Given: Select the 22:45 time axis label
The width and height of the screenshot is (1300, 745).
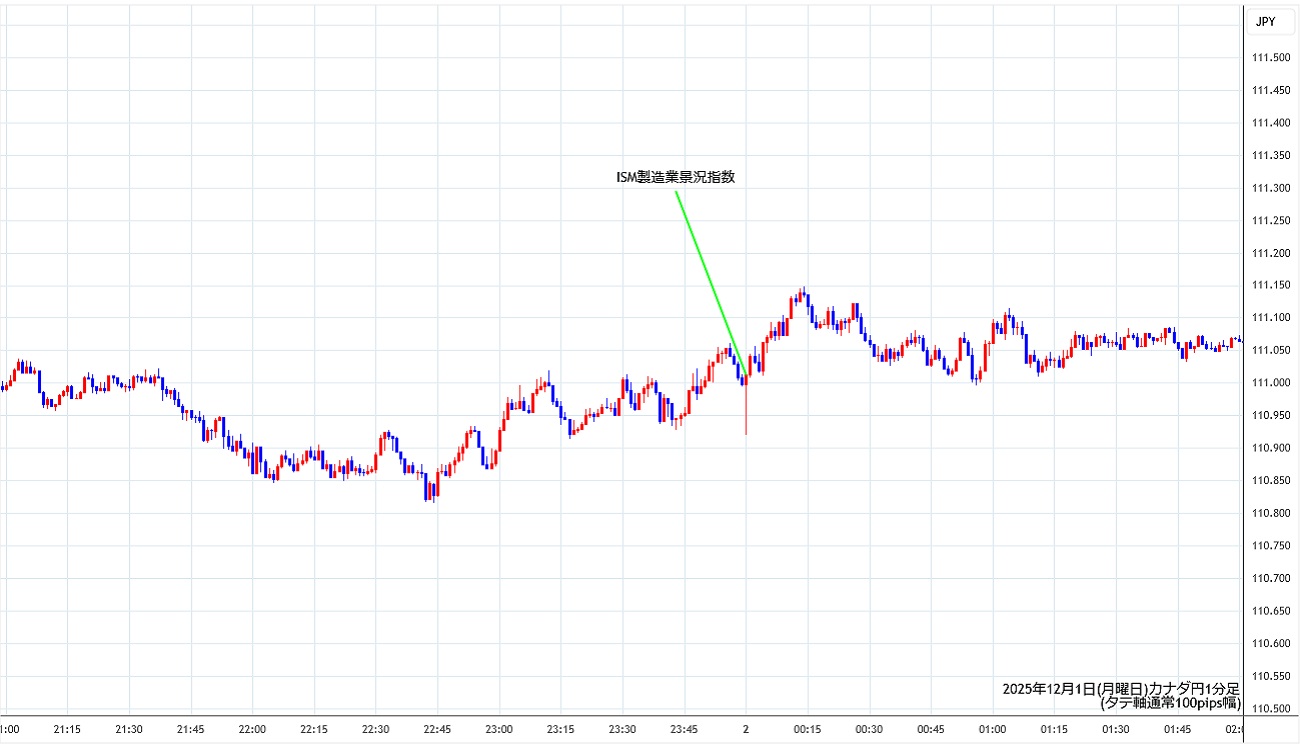Looking at the screenshot, I should 437,729.
